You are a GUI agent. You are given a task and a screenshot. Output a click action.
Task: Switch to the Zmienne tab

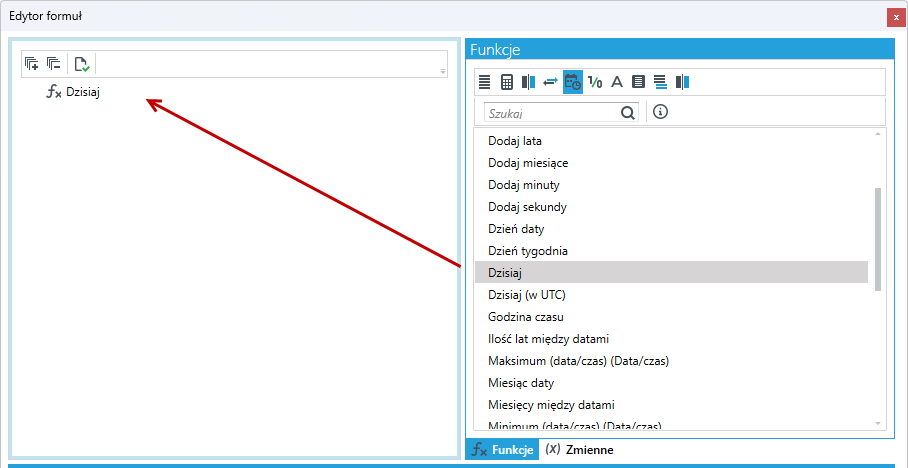pyautogui.click(x=580, y=449)
